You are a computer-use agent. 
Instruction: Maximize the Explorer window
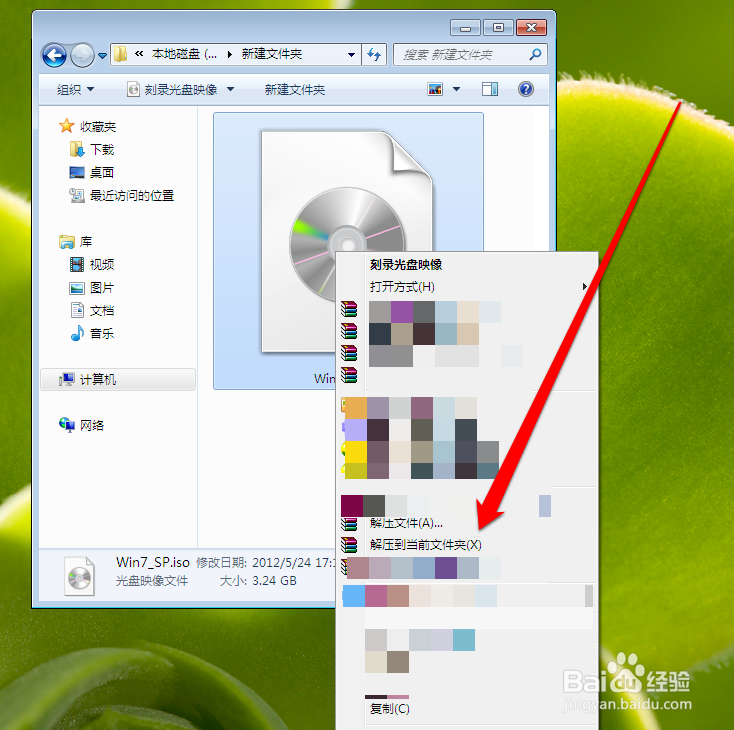498,28
